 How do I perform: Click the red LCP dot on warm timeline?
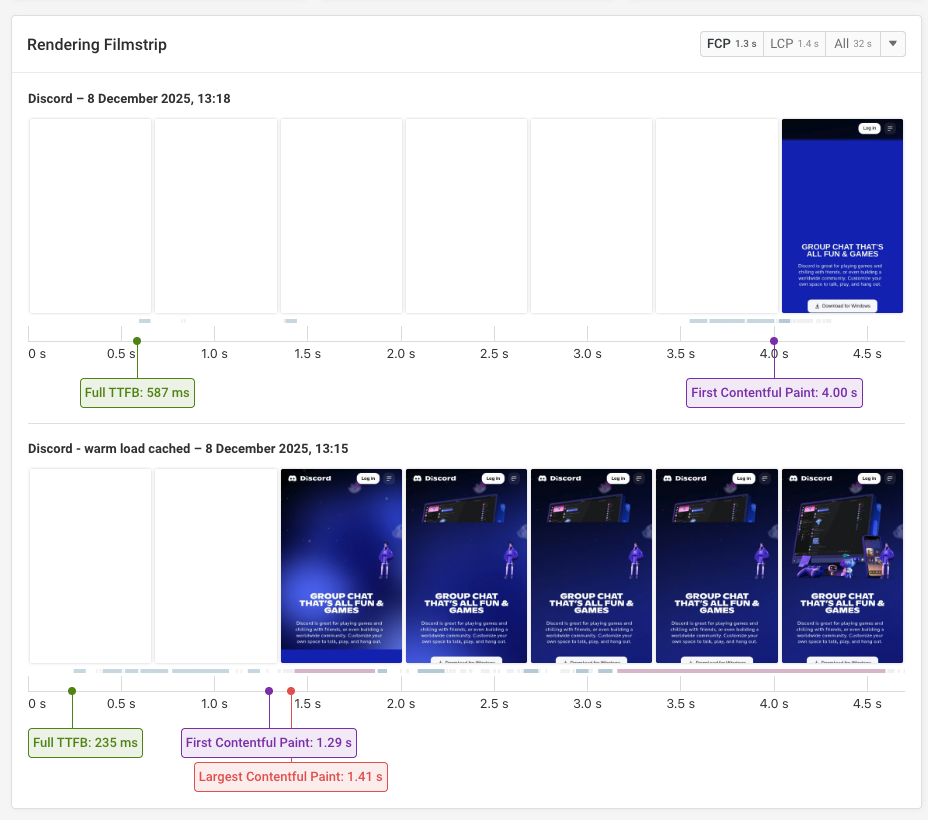(x=290, y=691)
